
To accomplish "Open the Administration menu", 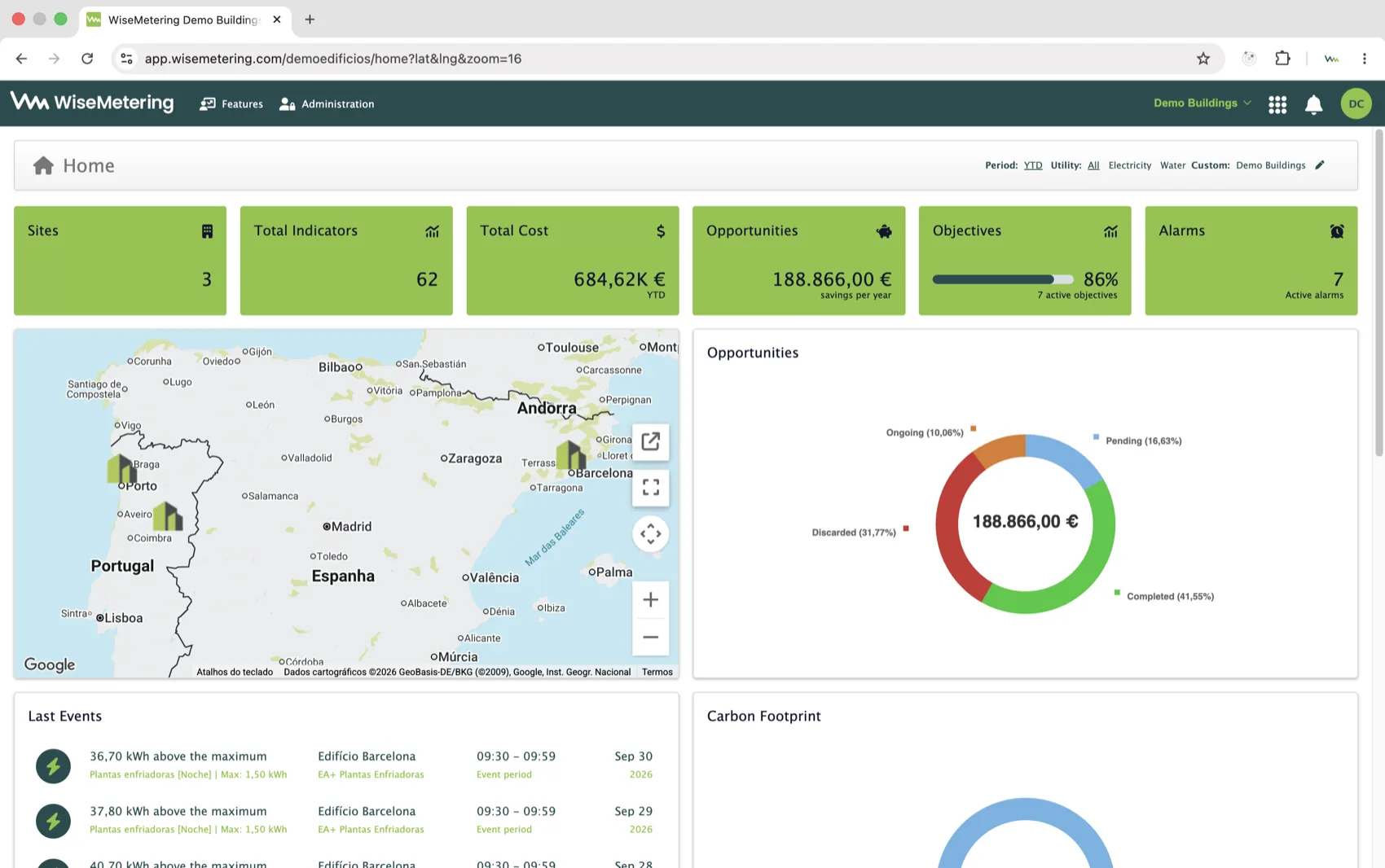I will (x=327, y=104).
